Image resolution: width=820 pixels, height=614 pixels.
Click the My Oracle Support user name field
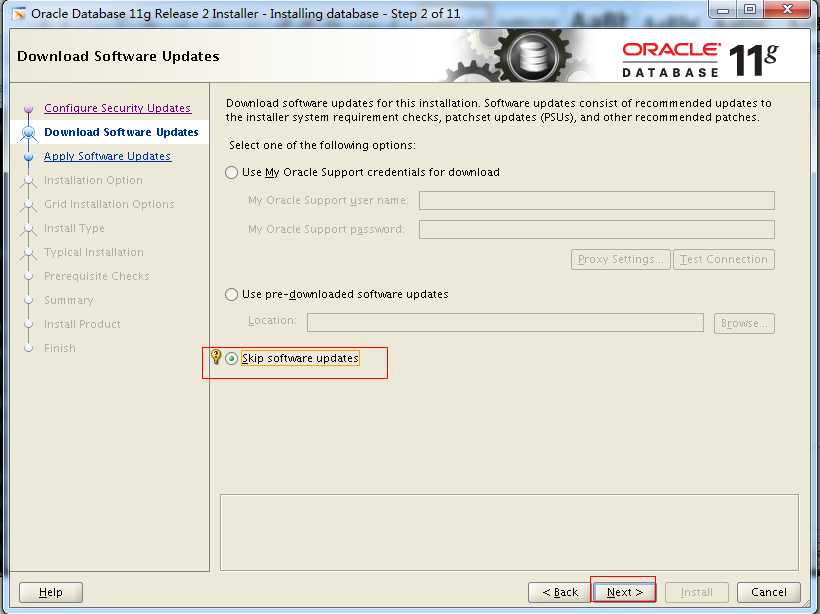(597, 200)
